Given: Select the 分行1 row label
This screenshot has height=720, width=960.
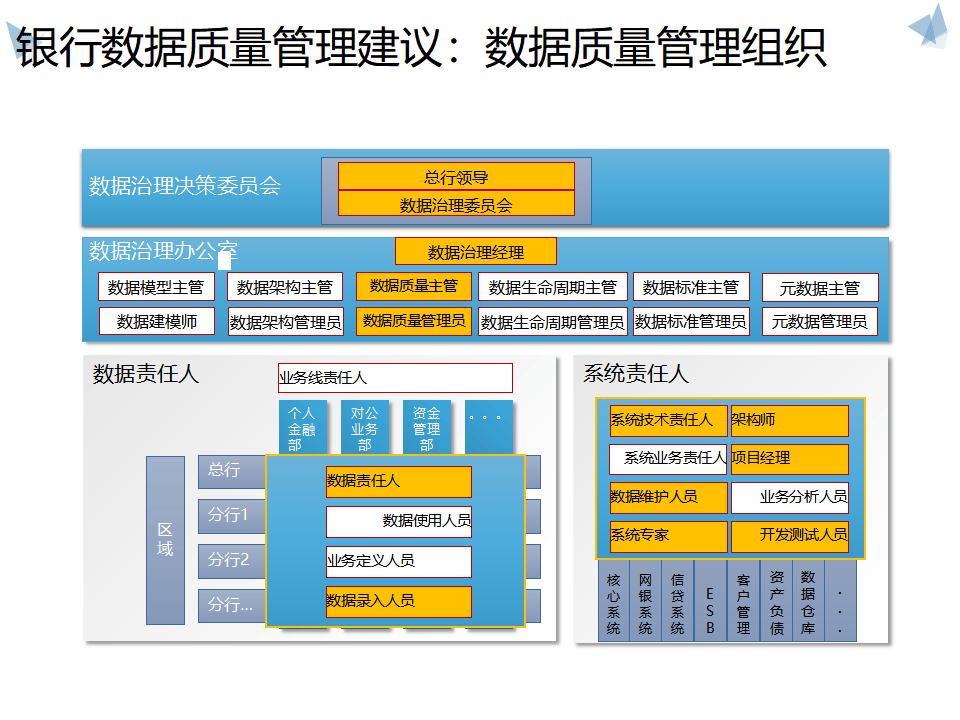Looking at the screenshot, I should coord(228,516).
